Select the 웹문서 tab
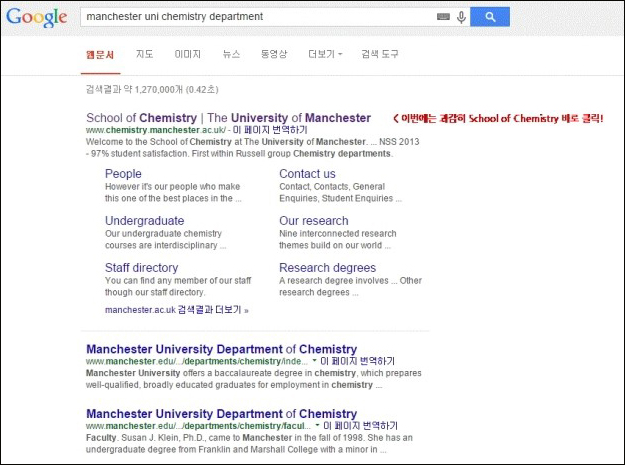 (100, 55)
